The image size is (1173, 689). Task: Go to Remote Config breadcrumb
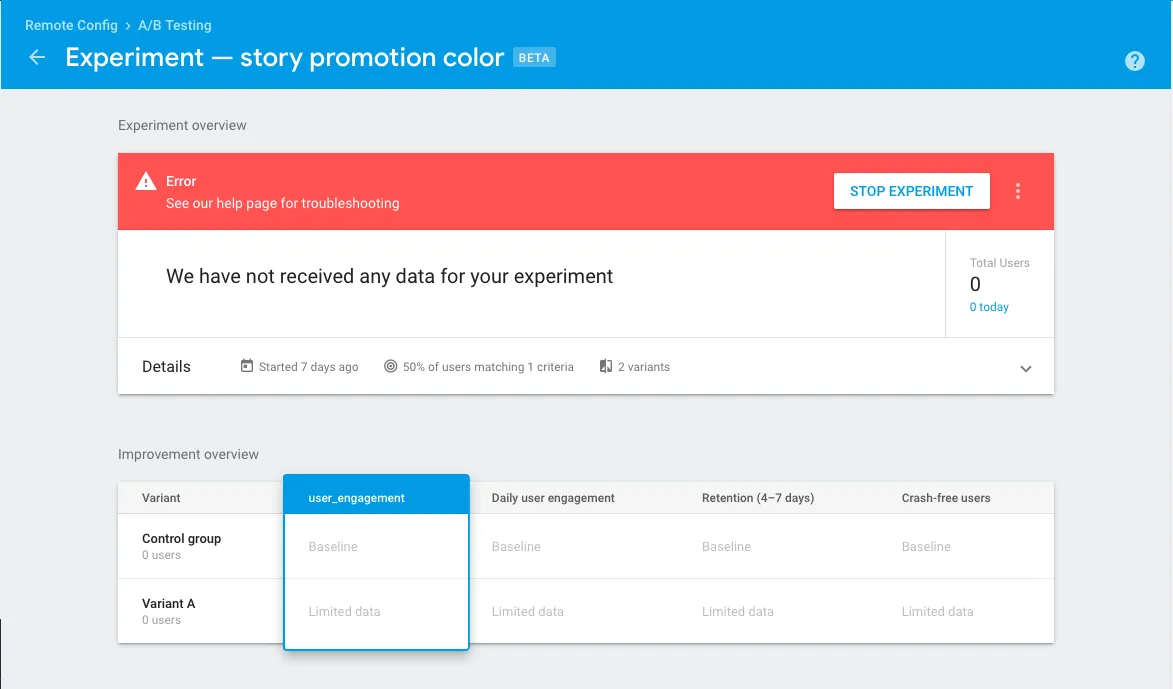71,25
